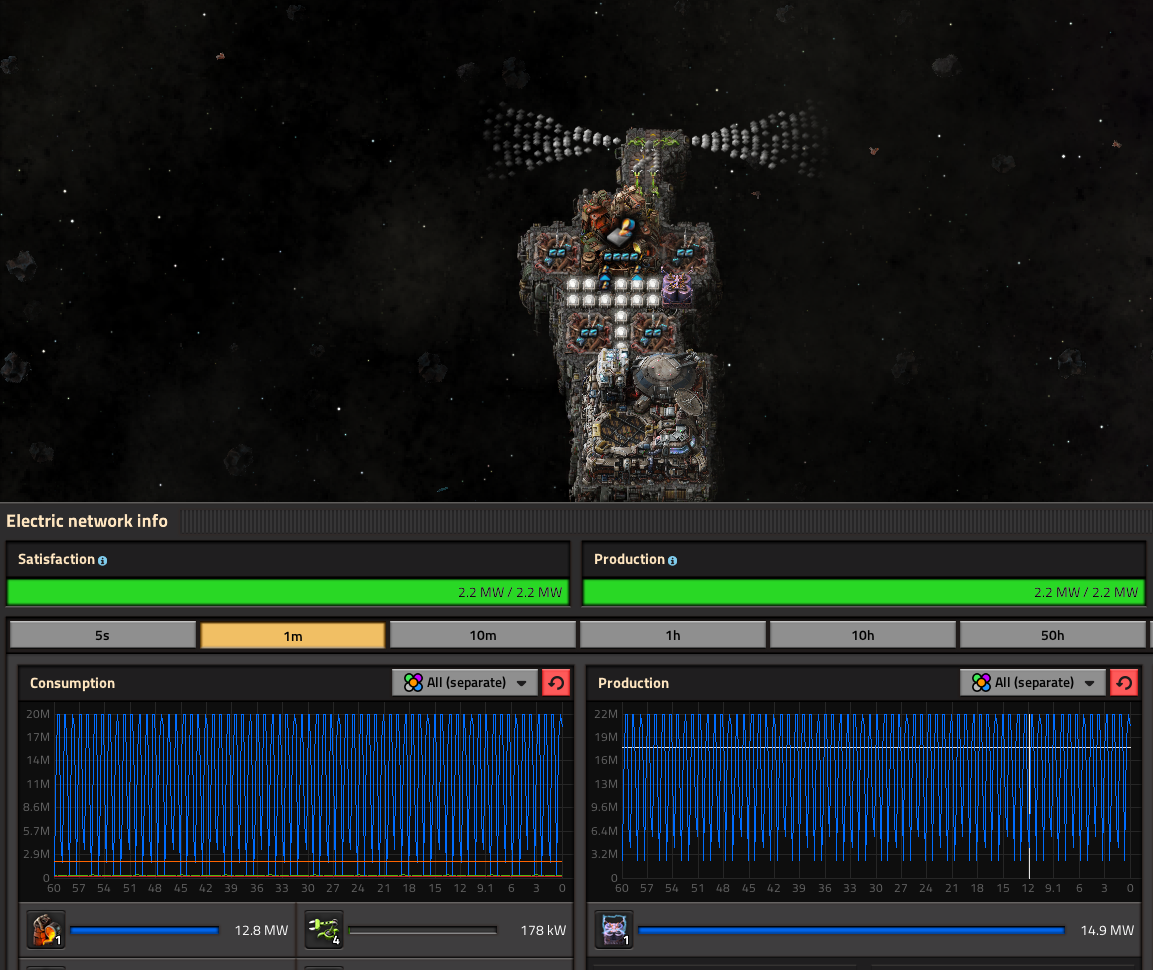Open Production All (separate) dropdown
This screenshot has width=1153, height=970.
1033,682
